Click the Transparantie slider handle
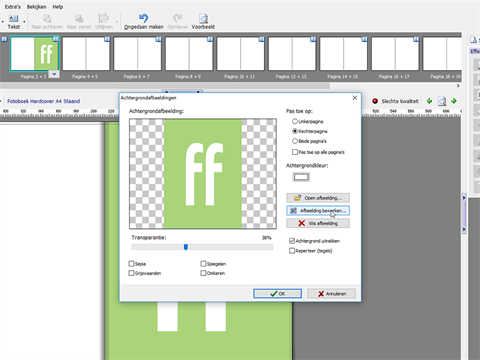Viewport: 480px width, 360px height. click(x=186, y=247)
